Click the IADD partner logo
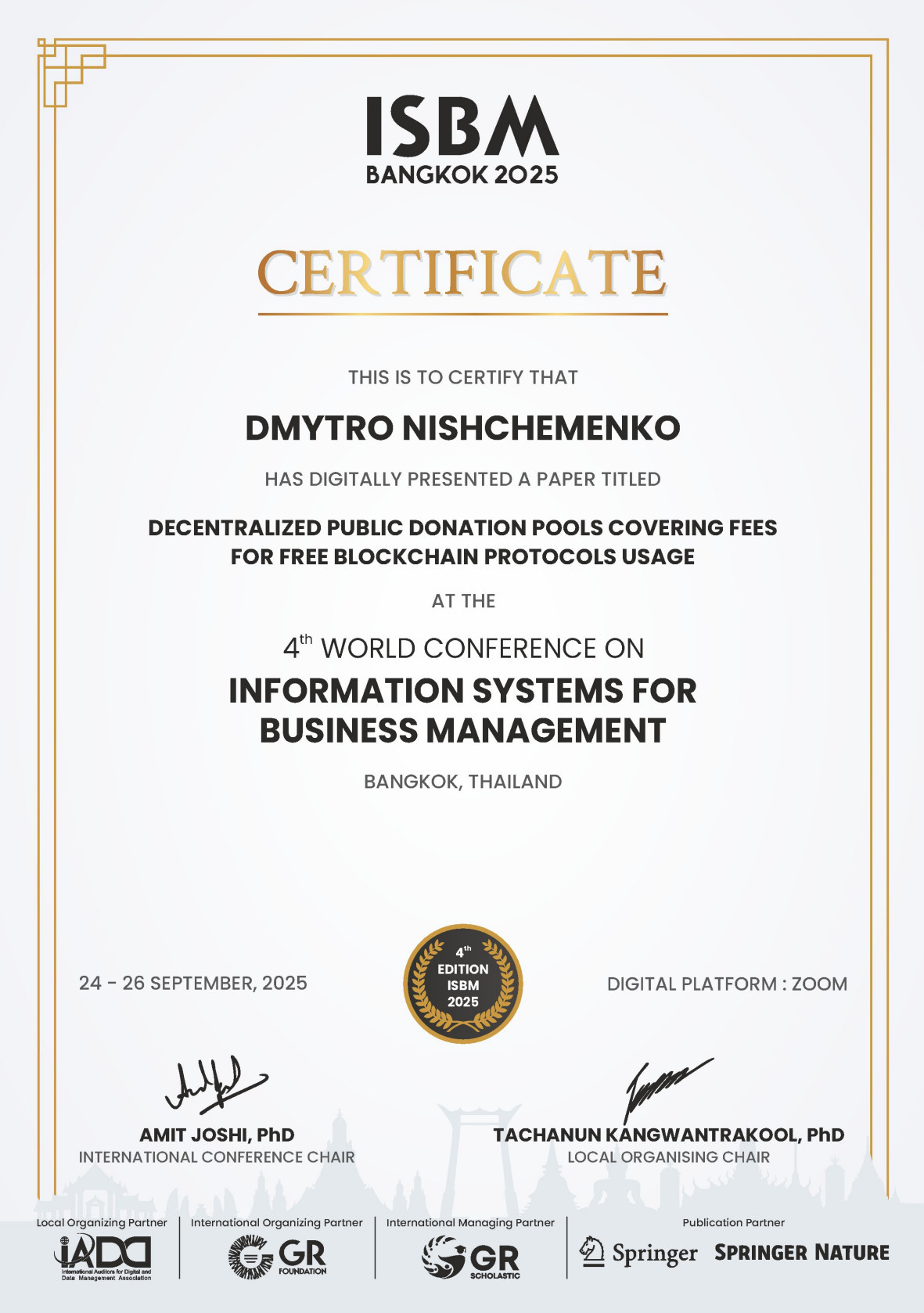924x1313 pixels. point(102,1257)
